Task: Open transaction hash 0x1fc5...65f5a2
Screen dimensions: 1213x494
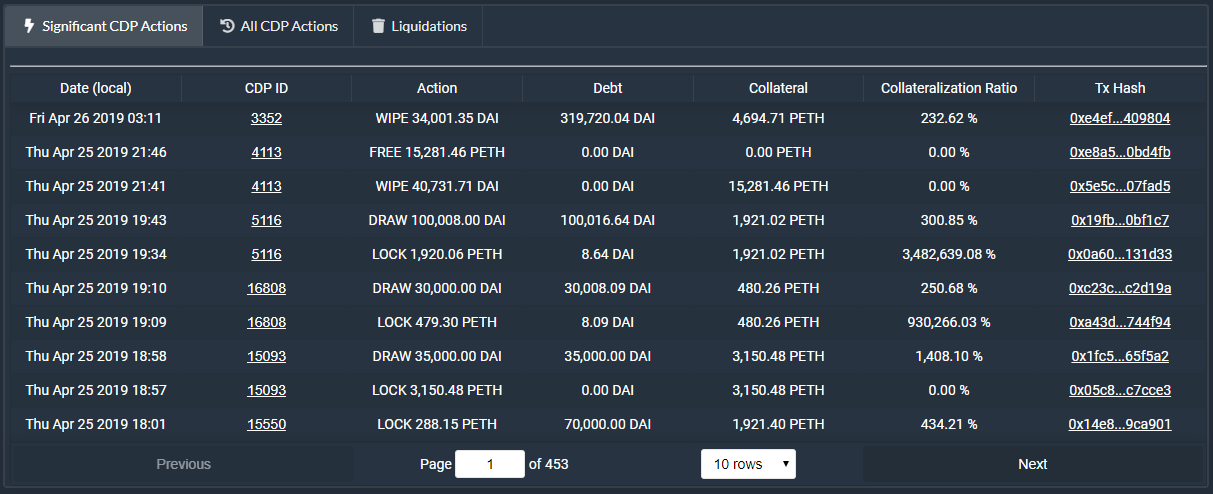Action: [x=1120, y=356]
